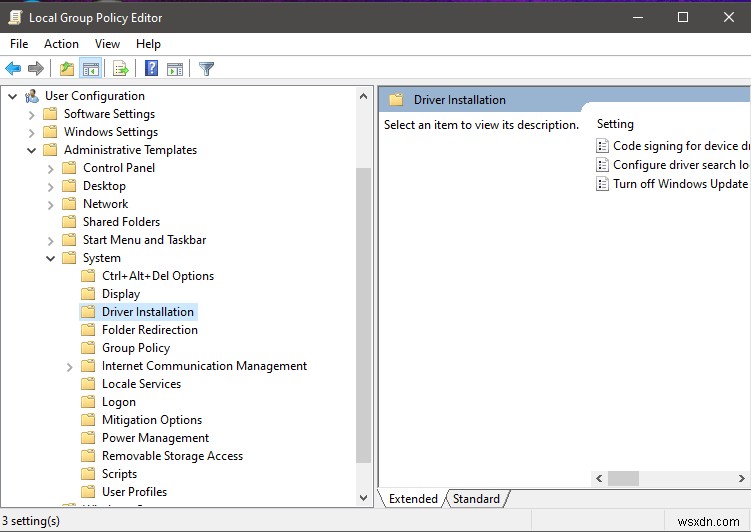Click the tree pane scroll down arrow

point(364,498)
